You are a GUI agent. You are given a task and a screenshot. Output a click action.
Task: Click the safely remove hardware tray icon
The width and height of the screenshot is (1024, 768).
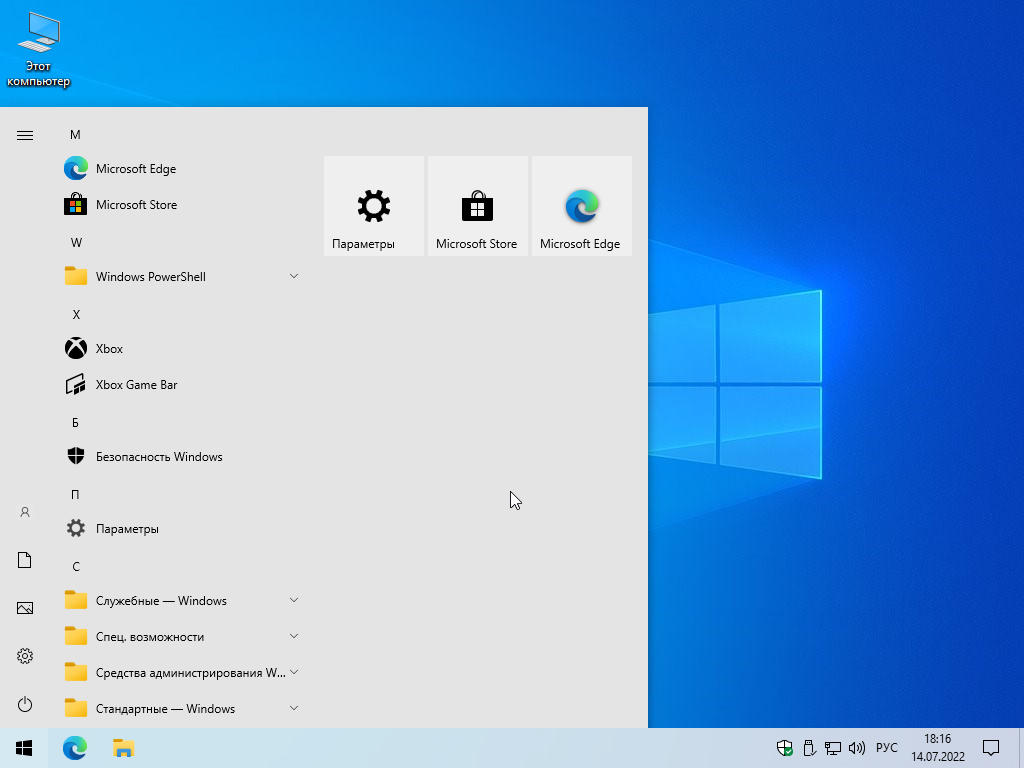(809, 748)
